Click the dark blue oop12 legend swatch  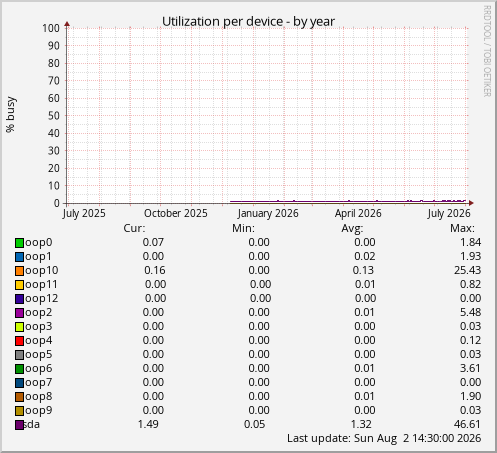(x=19, y=299)
